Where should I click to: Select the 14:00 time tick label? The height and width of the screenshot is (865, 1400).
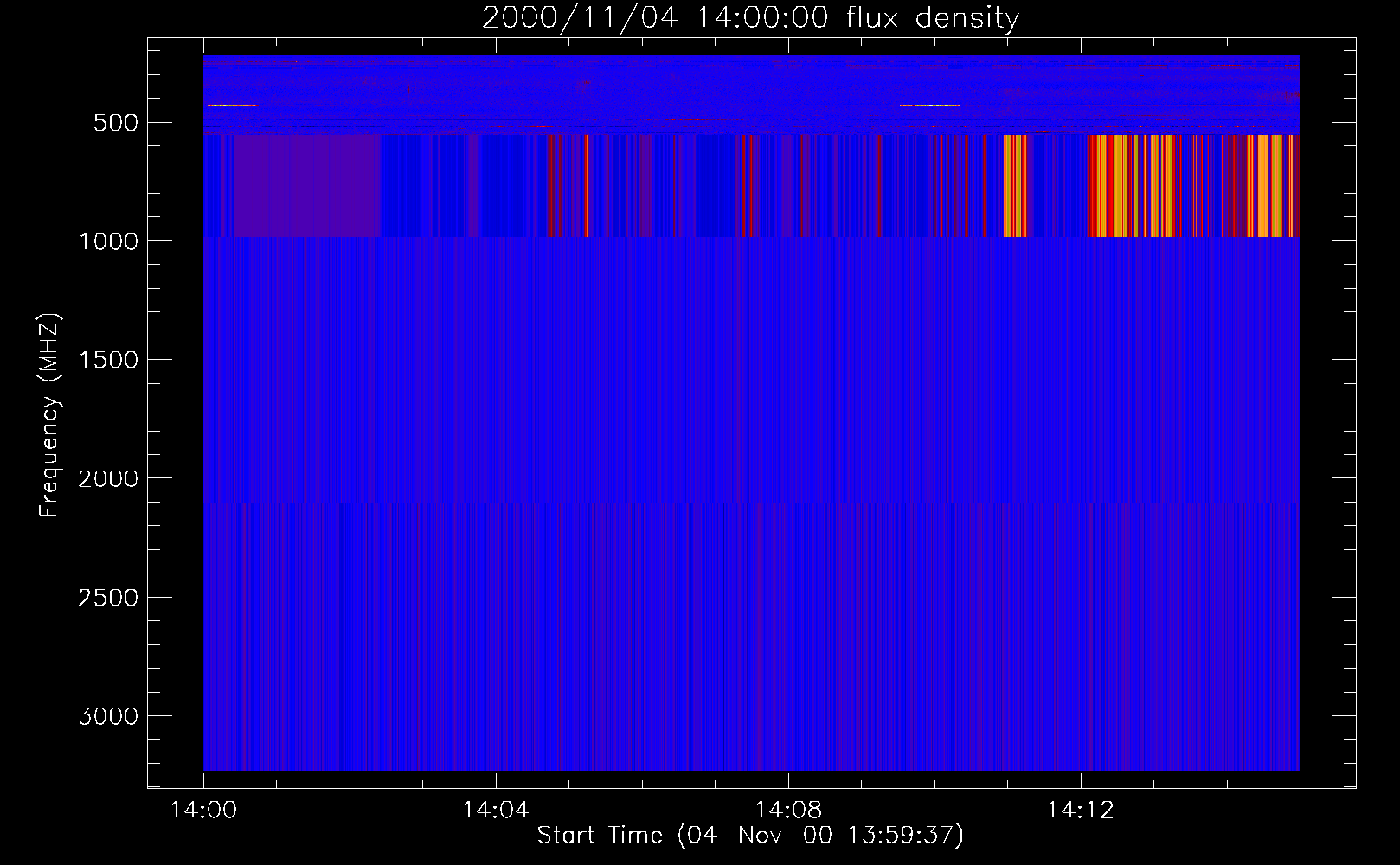point(203,811)
